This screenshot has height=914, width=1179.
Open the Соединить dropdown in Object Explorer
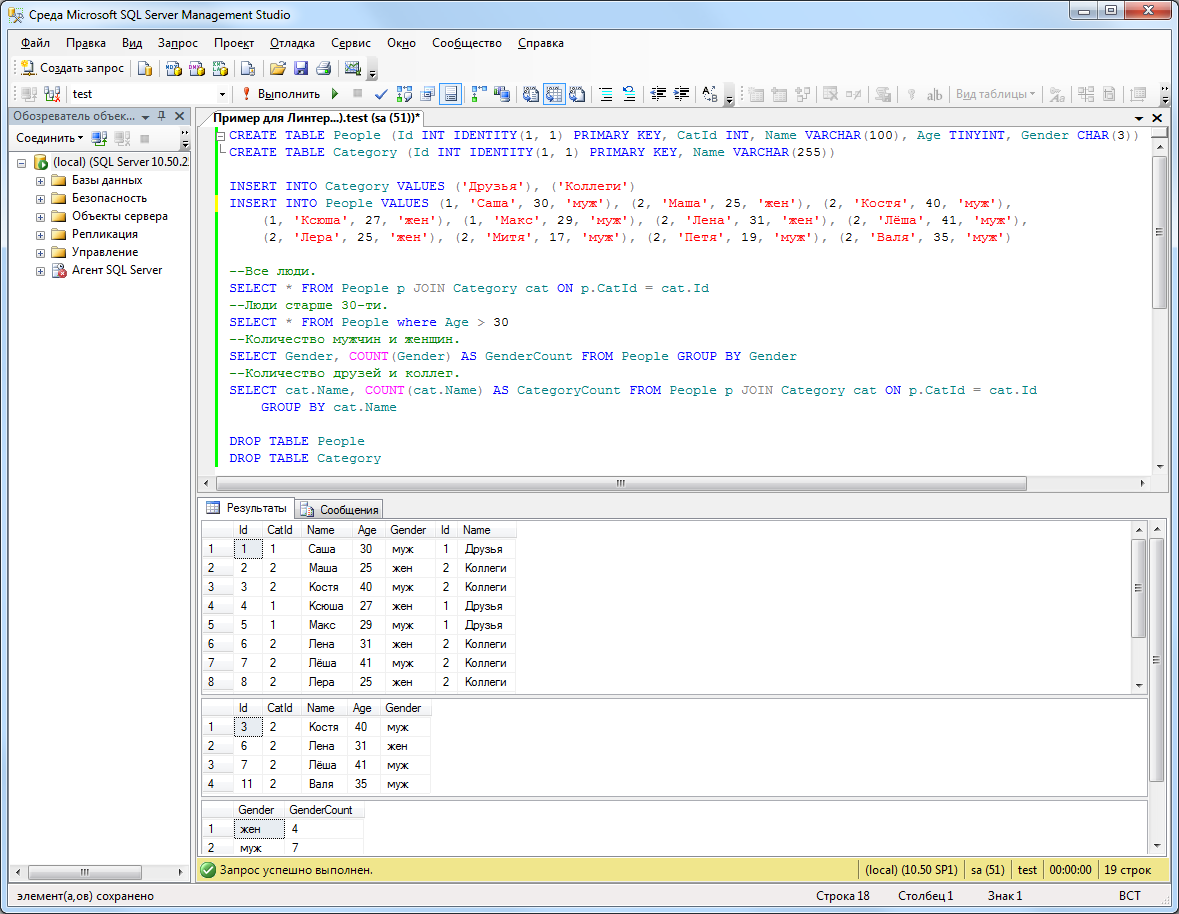50,138
